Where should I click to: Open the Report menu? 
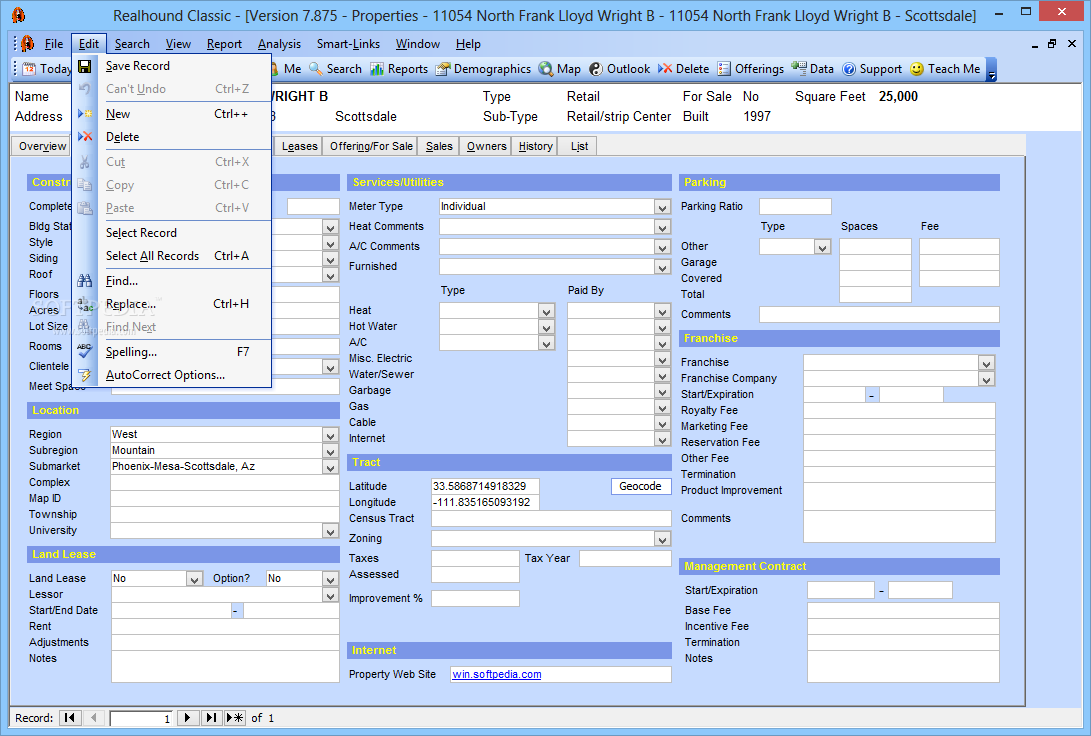(224, 44)
